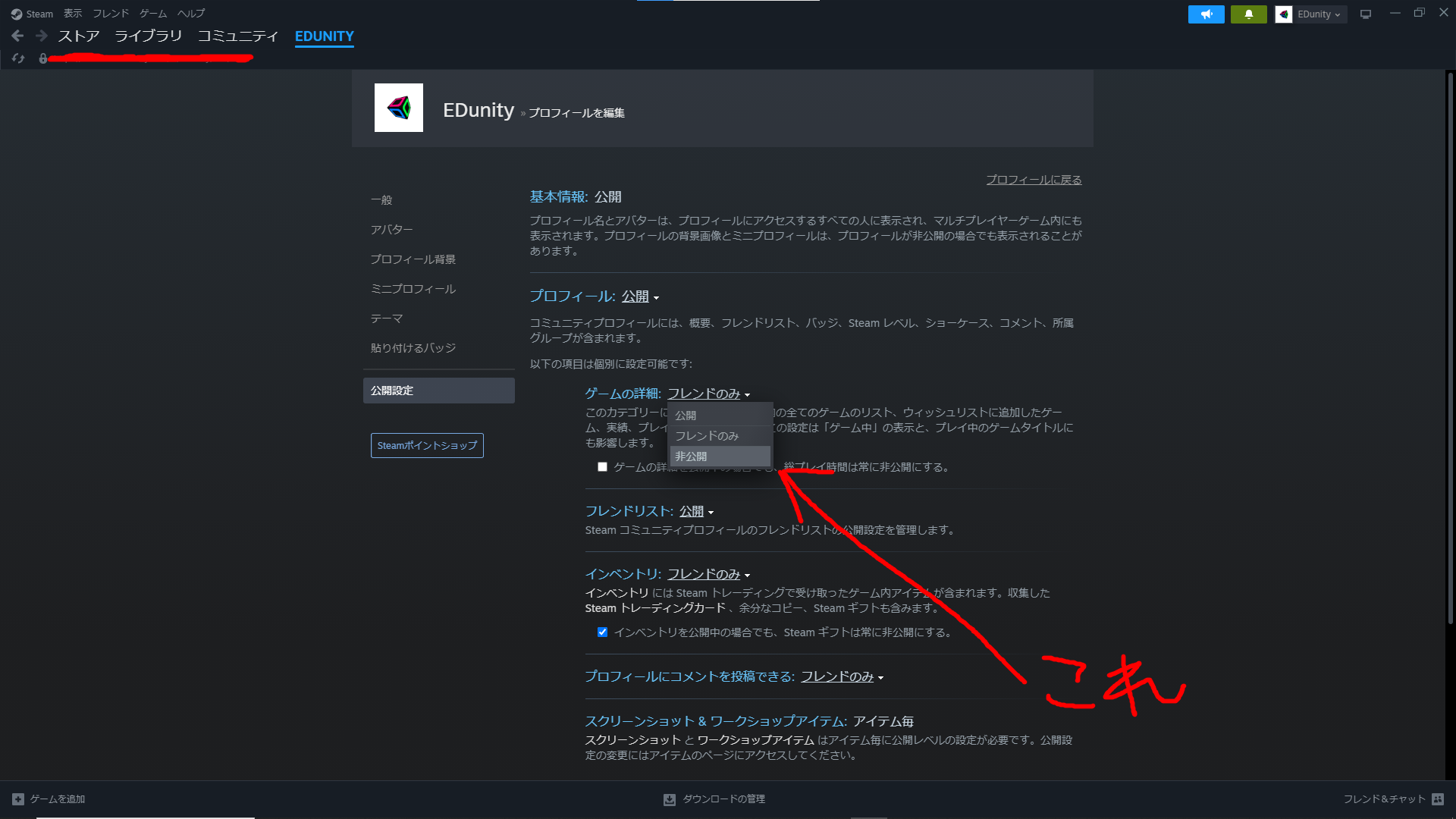Open the Steam announcements megaphone icon

pos(1206,14)
